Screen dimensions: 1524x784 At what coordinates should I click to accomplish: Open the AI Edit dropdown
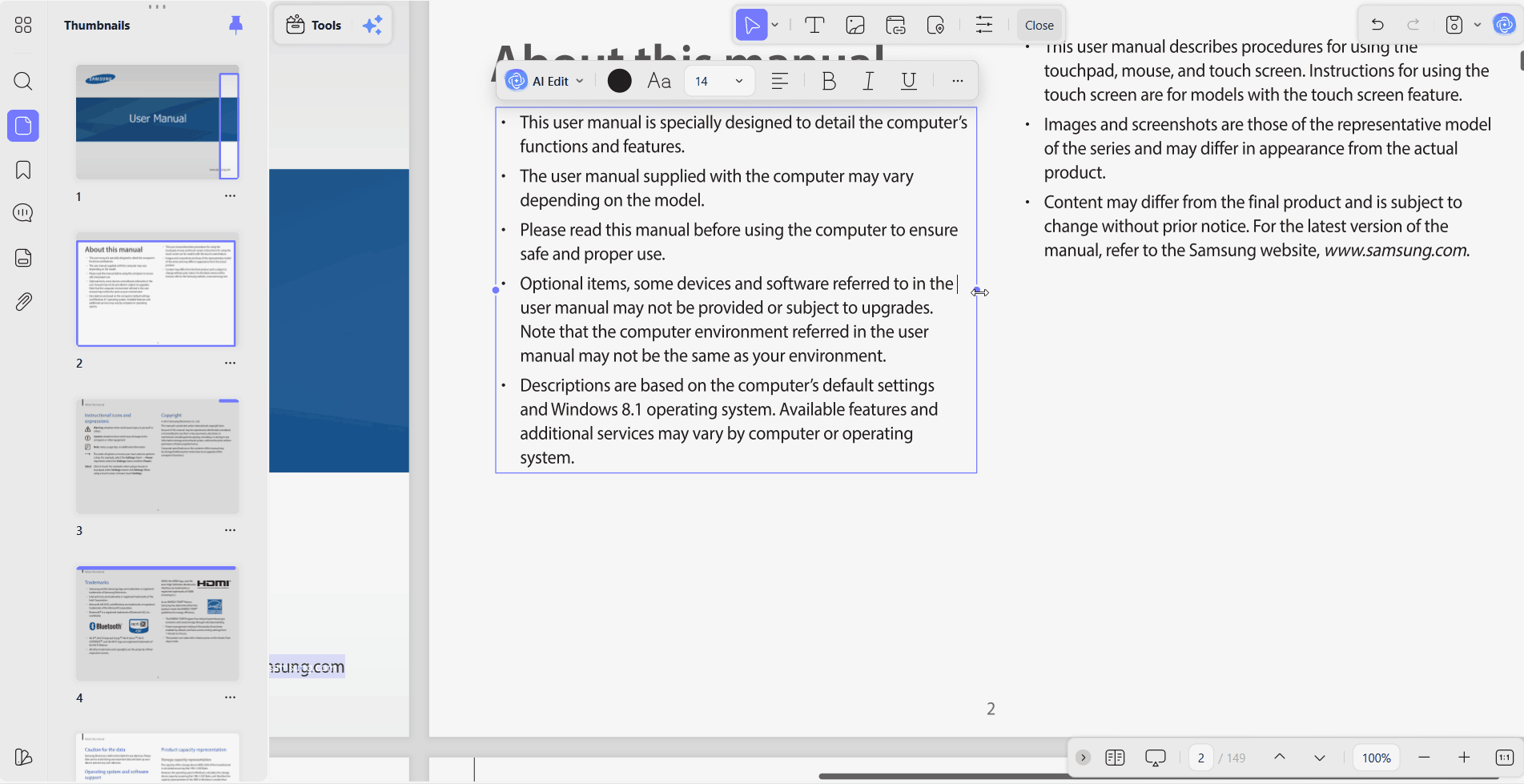(545, 81)
